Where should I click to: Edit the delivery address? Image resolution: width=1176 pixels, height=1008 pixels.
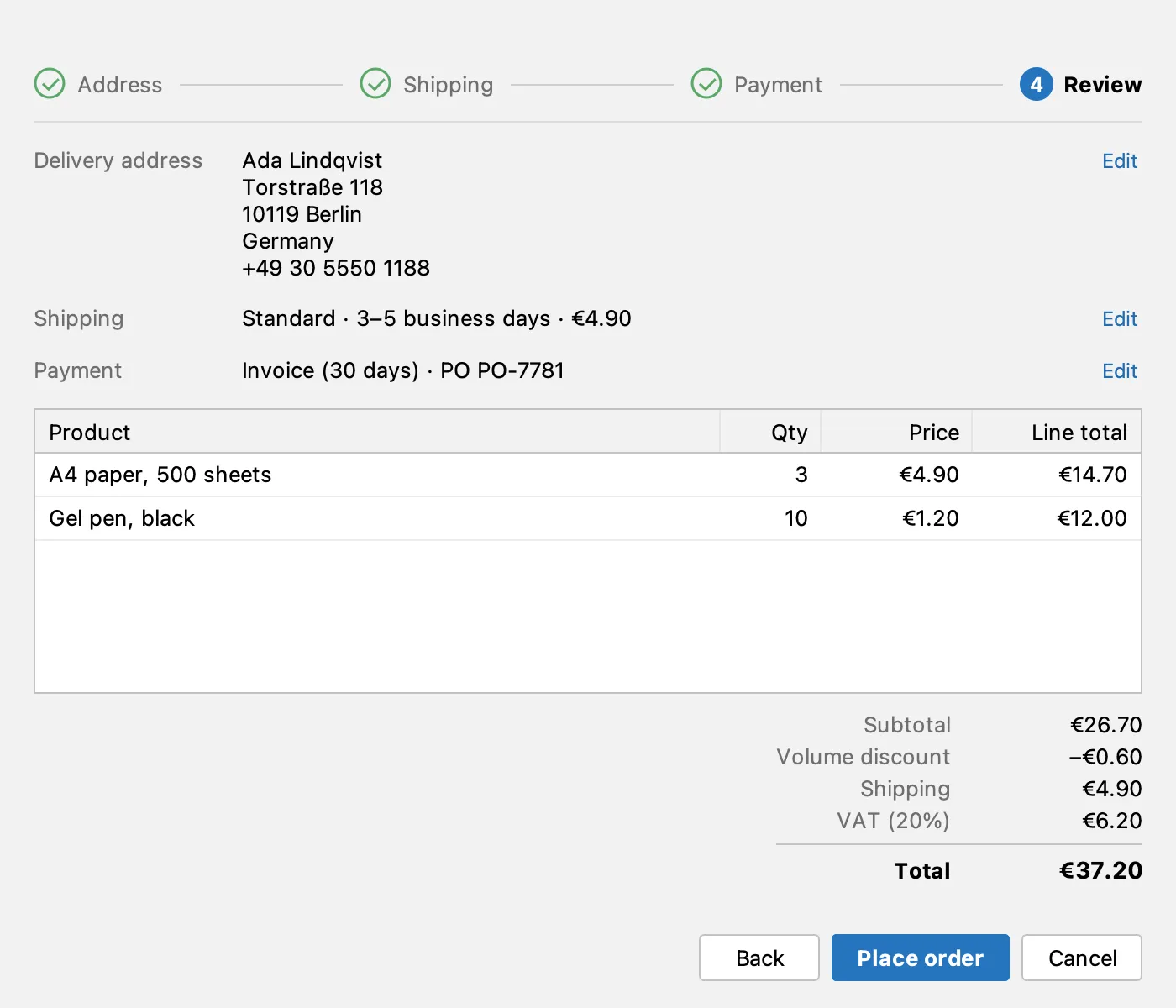(x=1120, y=160)
